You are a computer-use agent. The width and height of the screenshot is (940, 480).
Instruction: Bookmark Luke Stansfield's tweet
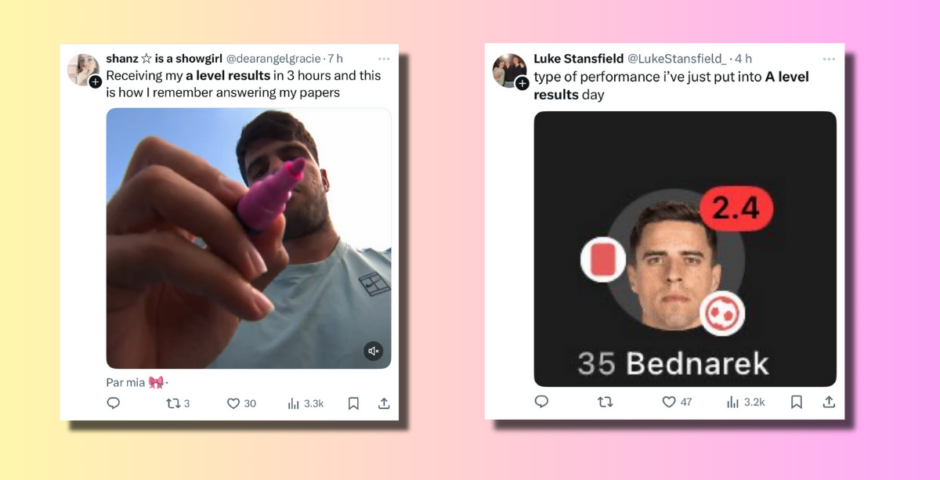click(x=796, y=401)
